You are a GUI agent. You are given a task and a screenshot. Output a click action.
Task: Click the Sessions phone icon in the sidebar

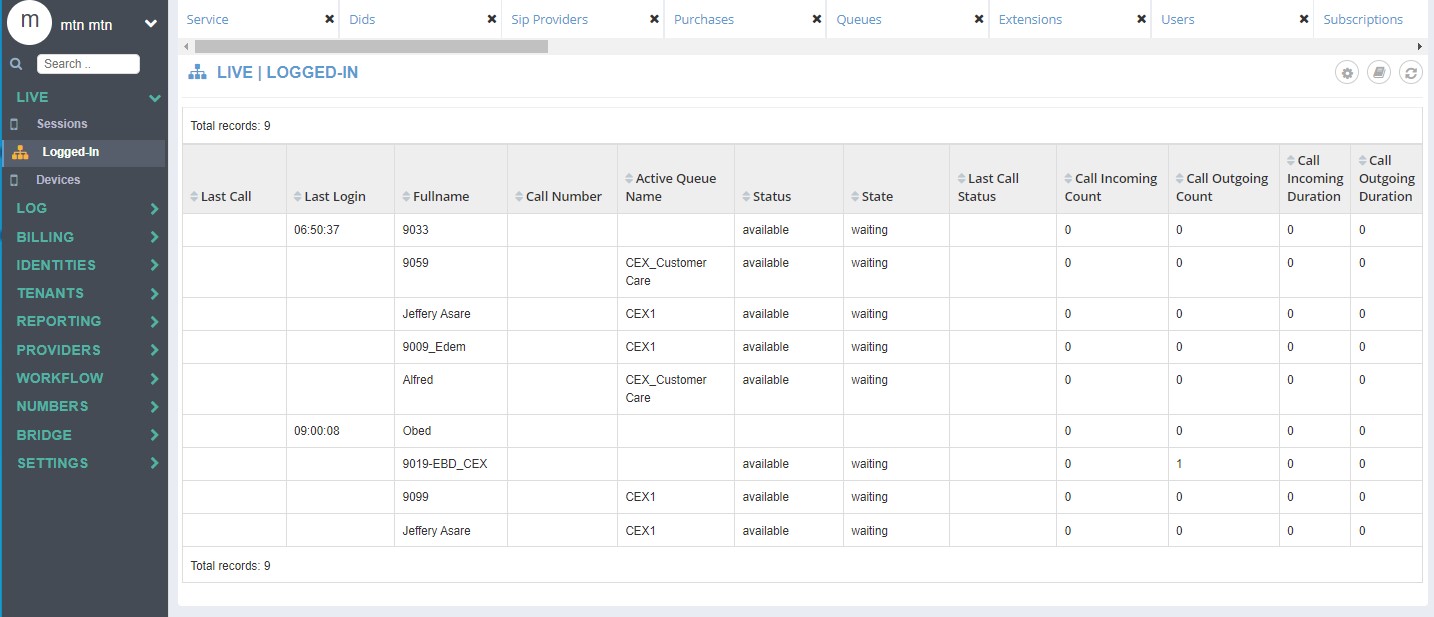pyautogui.click(x=14, y=124)
